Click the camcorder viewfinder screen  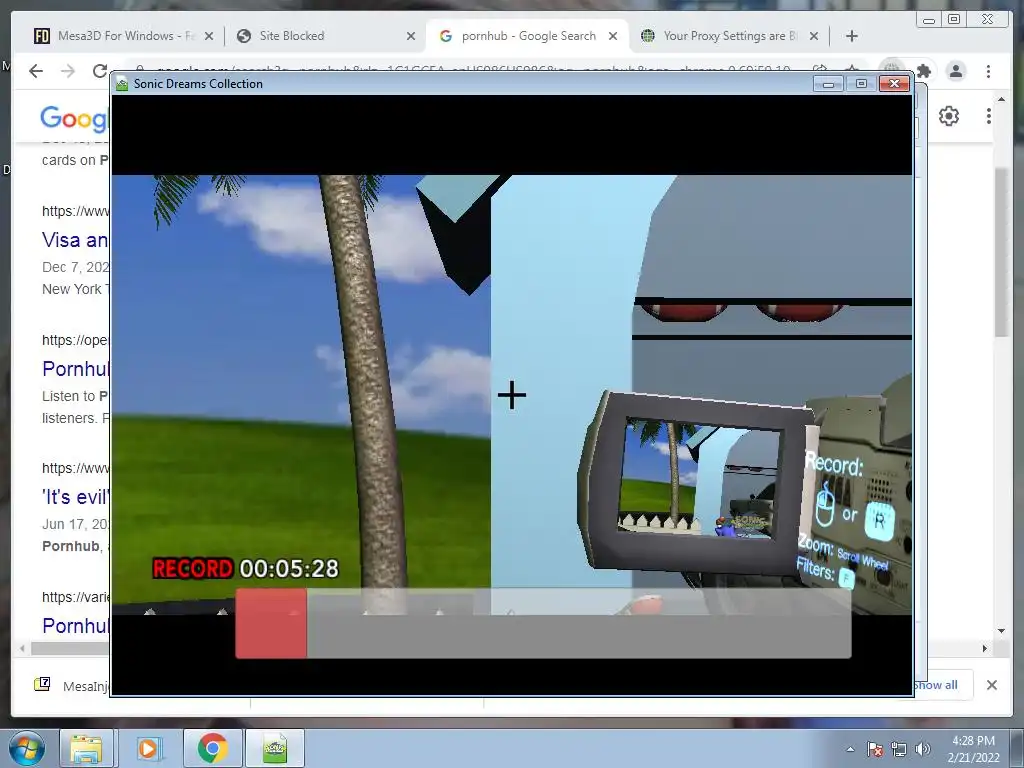click(x=699, y=478)
